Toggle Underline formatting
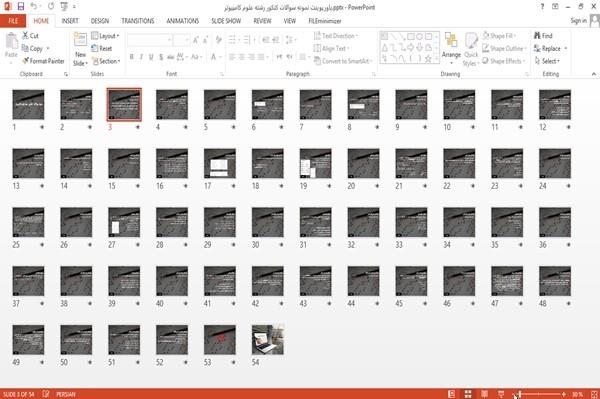This screenshot has width=600, height=399. tap(151, 57)
